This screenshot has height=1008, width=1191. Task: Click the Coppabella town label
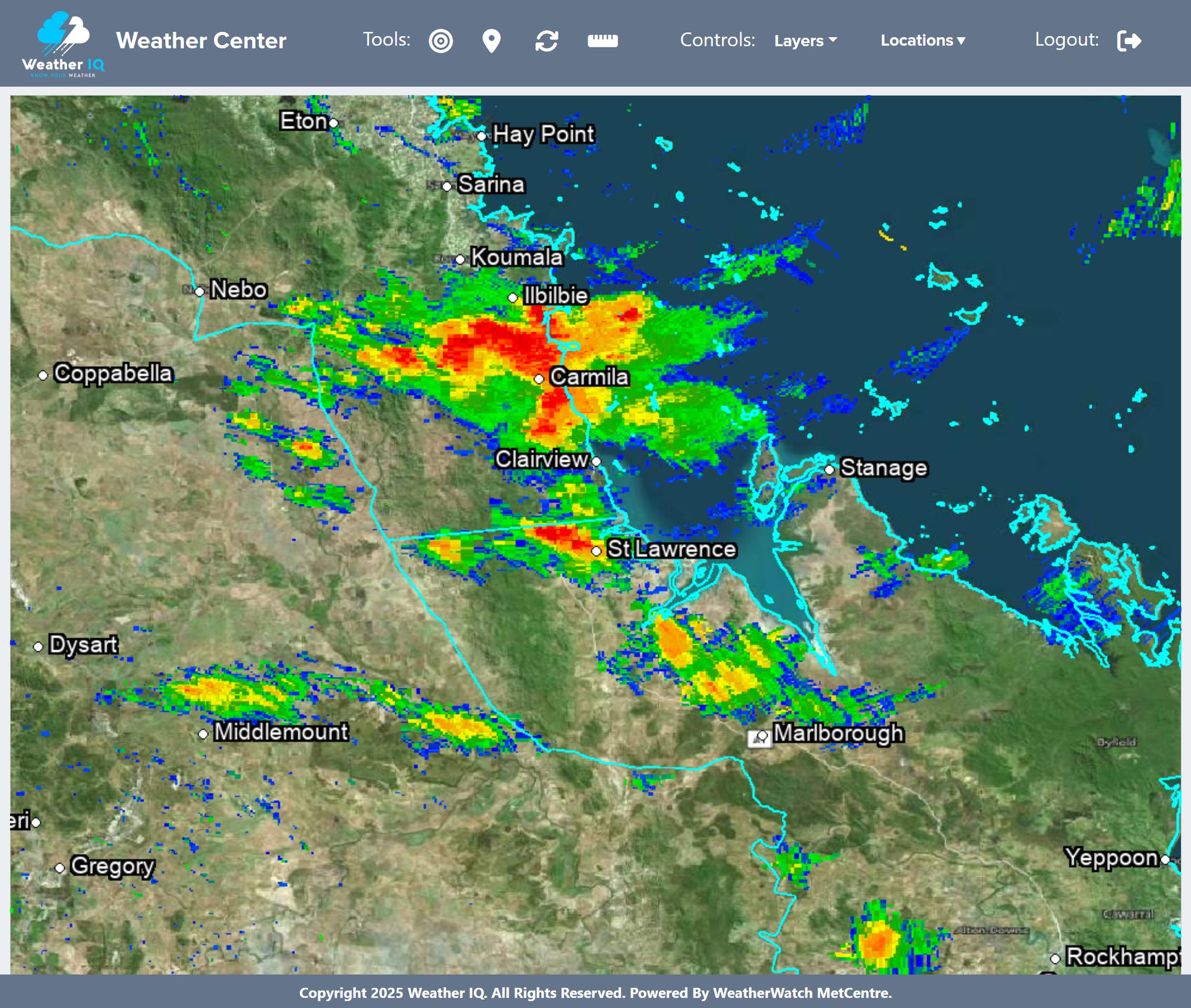113,373
